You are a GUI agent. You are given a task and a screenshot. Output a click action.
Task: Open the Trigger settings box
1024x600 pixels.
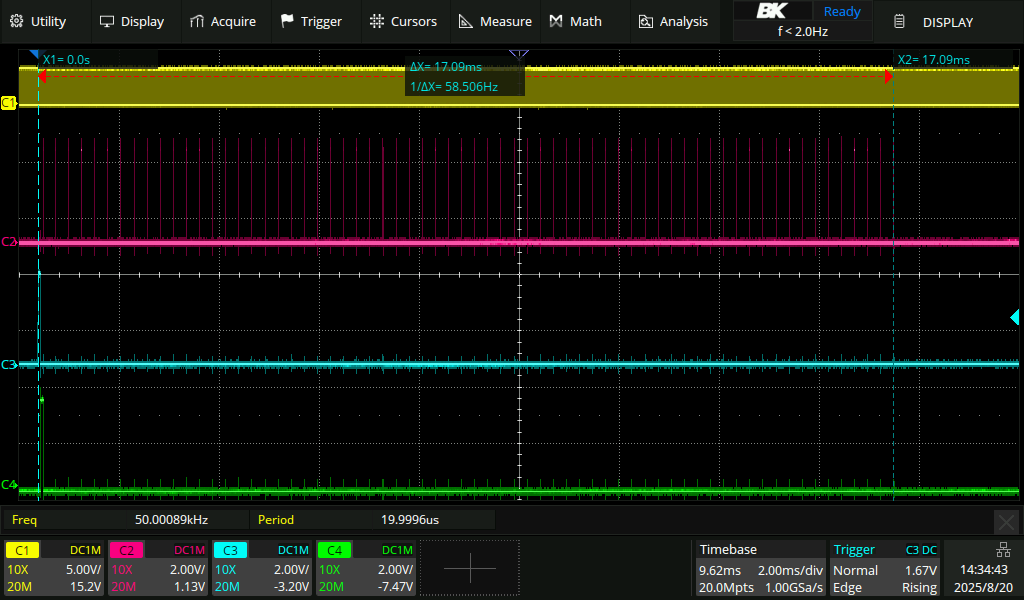pyautogui.click(x=884, y=568)
